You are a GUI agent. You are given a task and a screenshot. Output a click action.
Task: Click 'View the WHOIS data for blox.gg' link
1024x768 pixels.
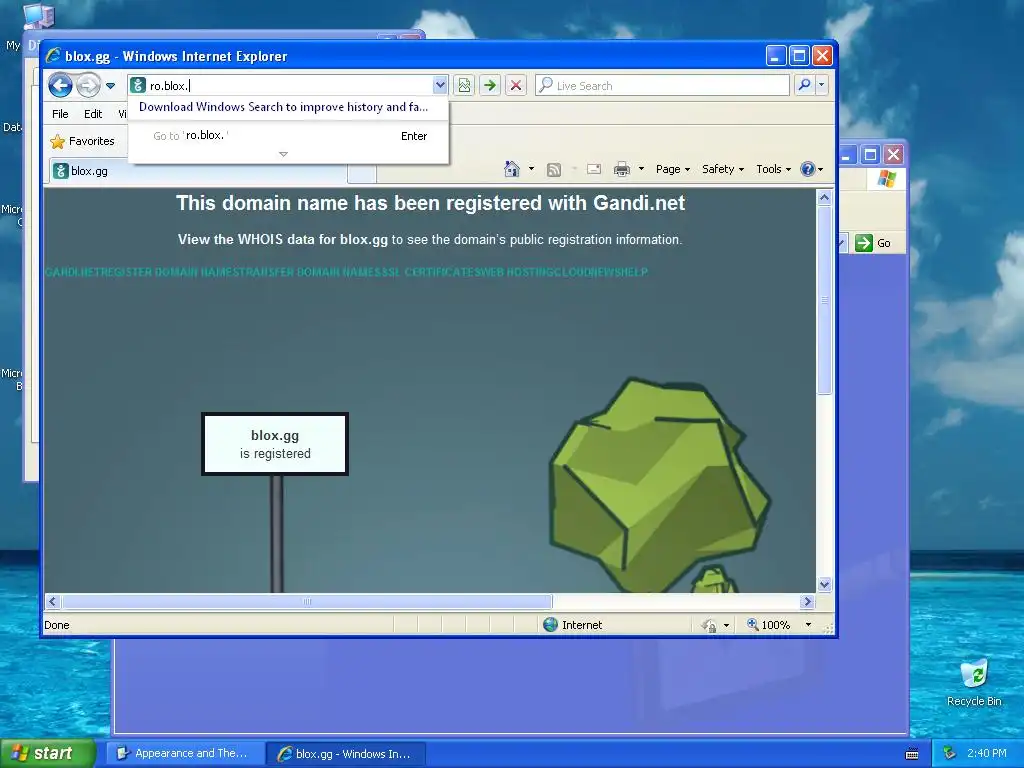pos(283,240)
